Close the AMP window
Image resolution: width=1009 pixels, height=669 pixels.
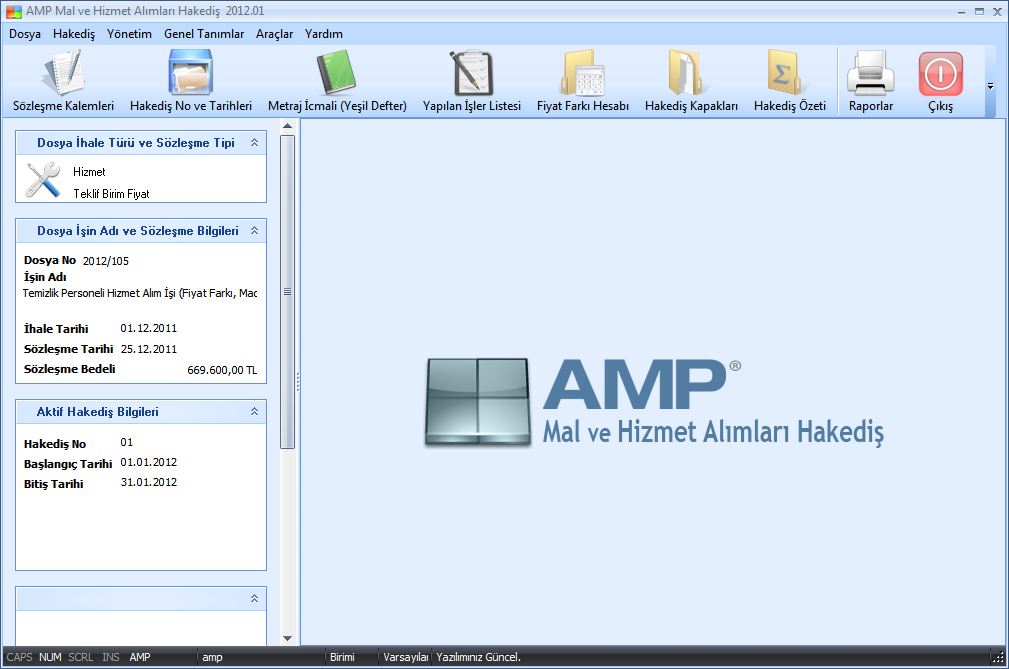tap(997, 12)
